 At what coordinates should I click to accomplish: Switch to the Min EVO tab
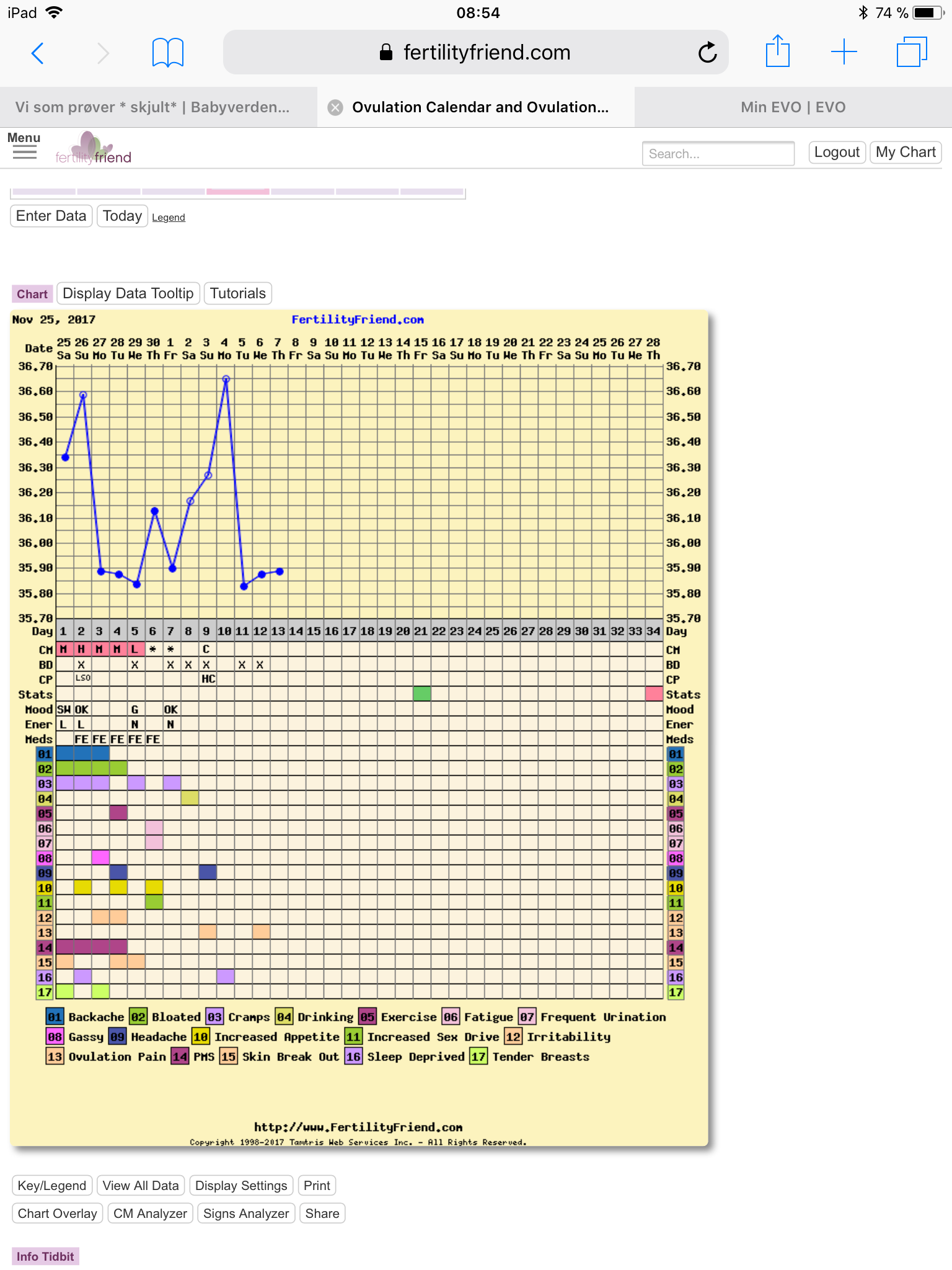[x=793, y=108]
